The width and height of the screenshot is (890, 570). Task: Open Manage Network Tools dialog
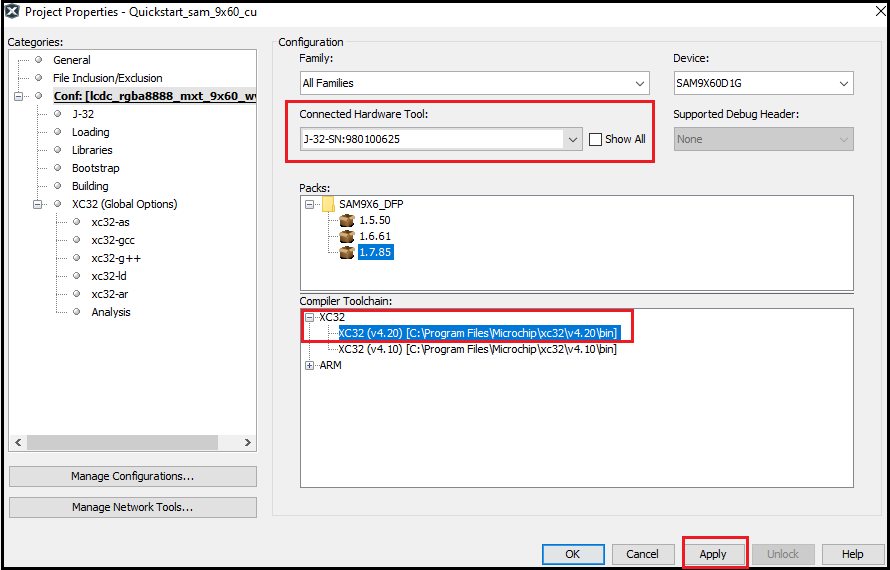coord(133,508)
